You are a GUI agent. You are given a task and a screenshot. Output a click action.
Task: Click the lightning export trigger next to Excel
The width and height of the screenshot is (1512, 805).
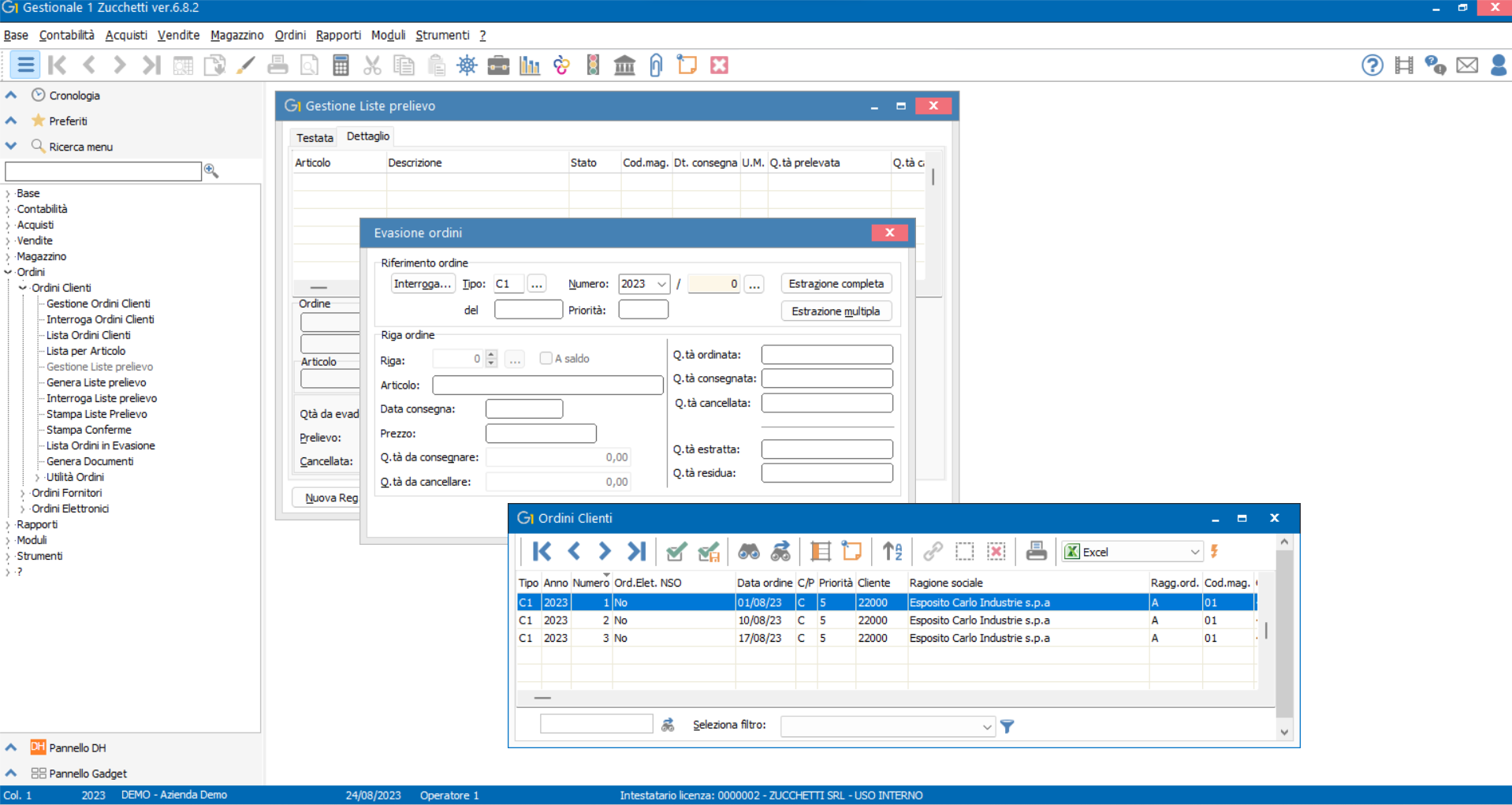click(1213, 551)
